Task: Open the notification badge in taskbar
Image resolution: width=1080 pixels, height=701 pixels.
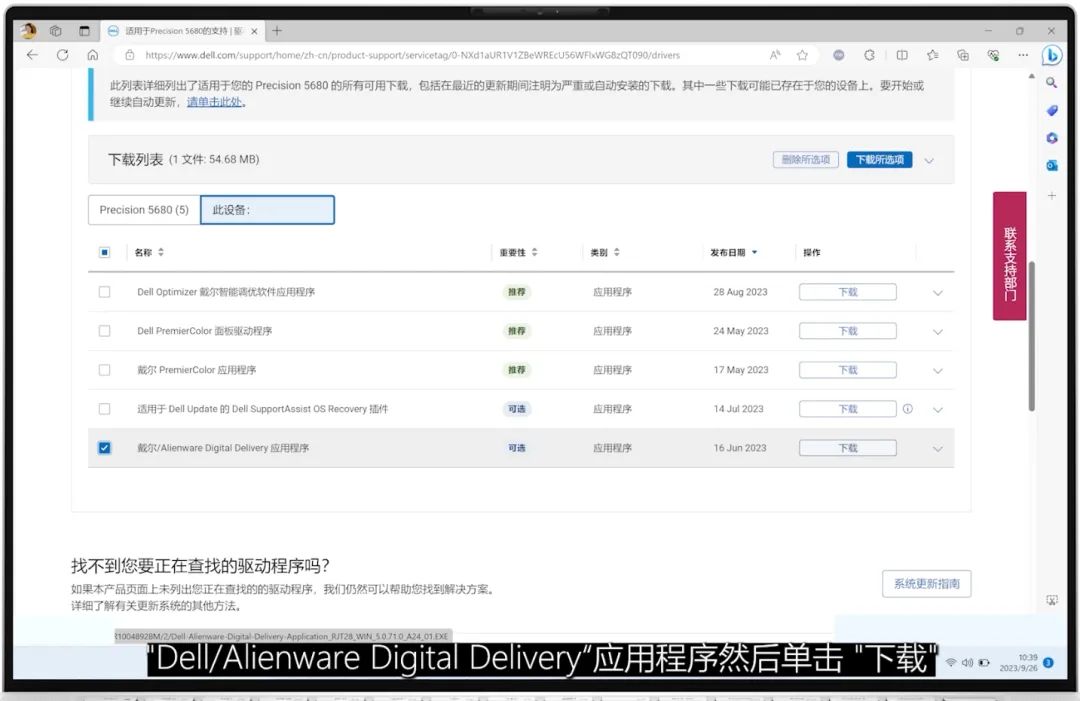Action: (1048, 662)
